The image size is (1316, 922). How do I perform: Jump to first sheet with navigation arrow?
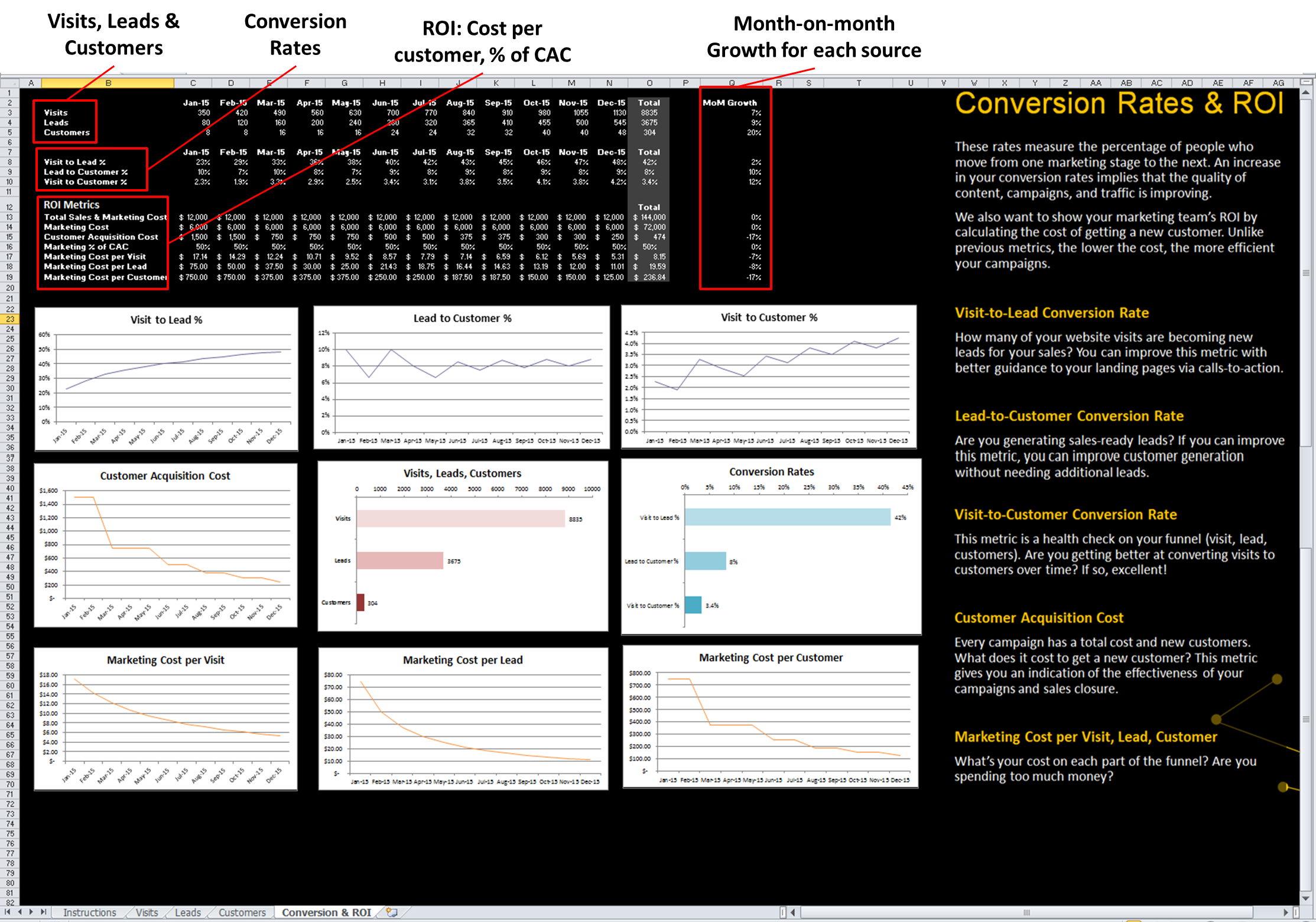[8, 912]
